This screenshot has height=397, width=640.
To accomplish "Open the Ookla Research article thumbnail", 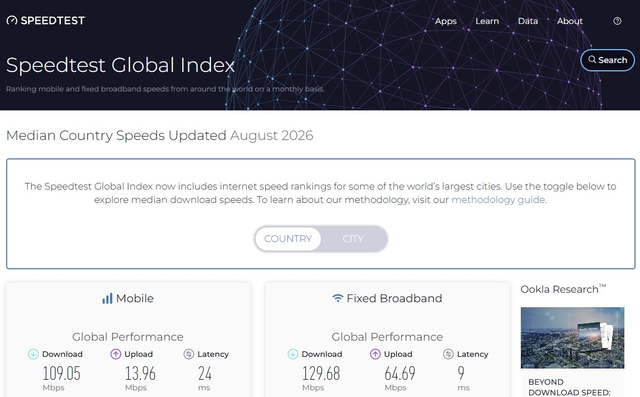I will point(572,338).
